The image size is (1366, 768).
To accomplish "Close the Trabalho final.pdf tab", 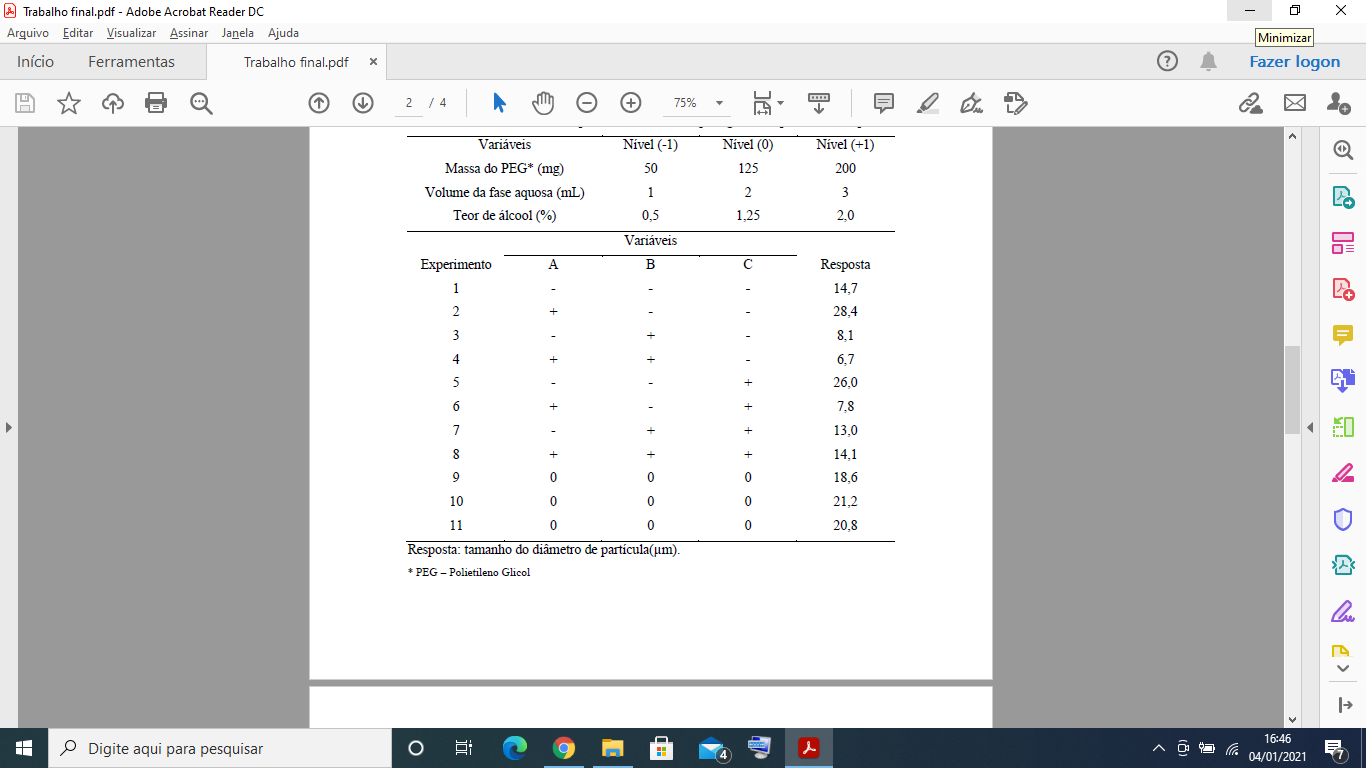I will point(373,62).
